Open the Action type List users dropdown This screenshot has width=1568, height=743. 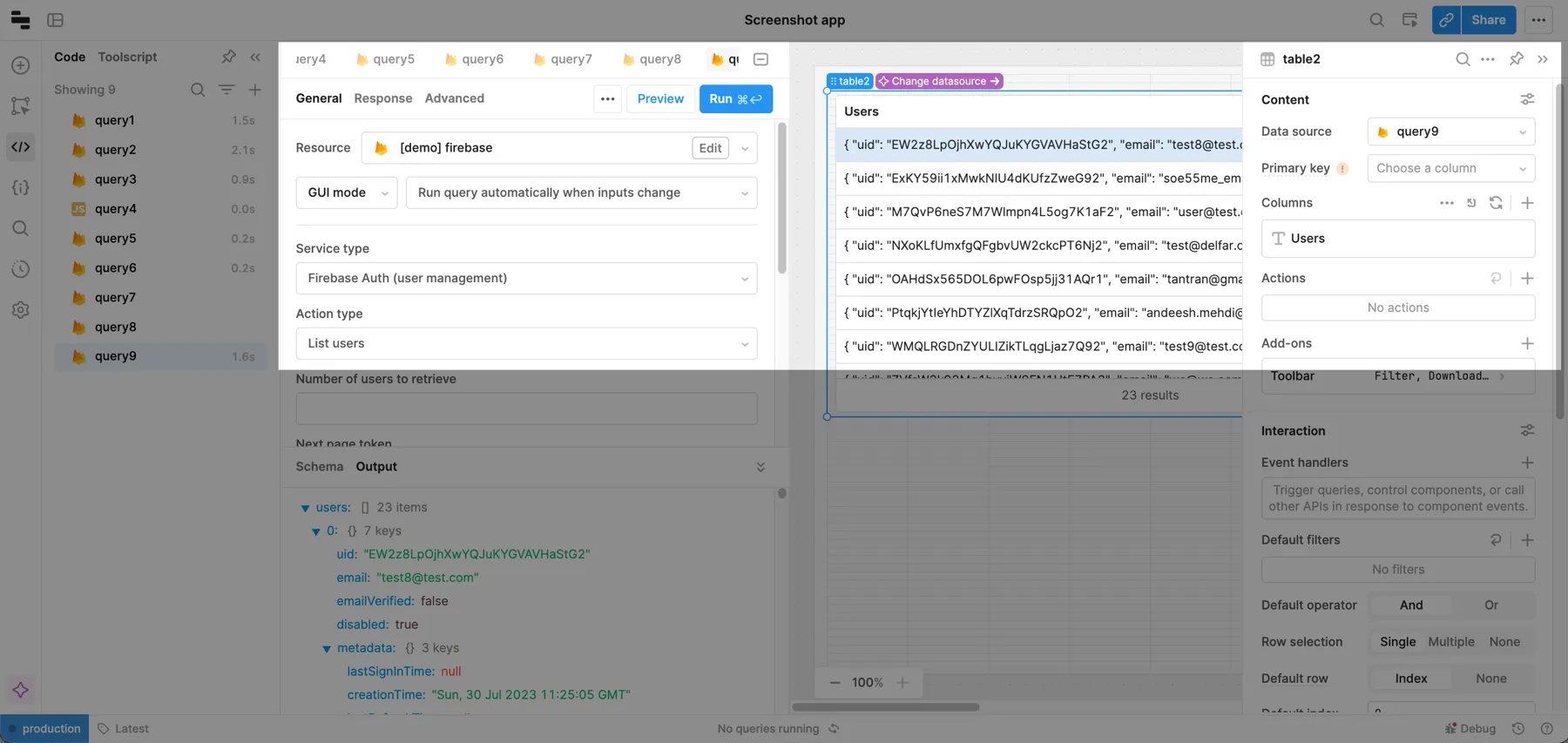point(526,344)
